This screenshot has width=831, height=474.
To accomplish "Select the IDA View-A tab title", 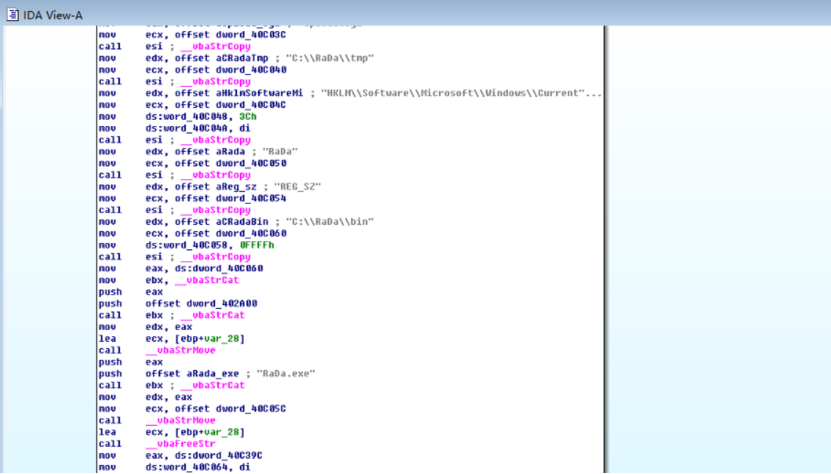I will [x=52, y=15].
